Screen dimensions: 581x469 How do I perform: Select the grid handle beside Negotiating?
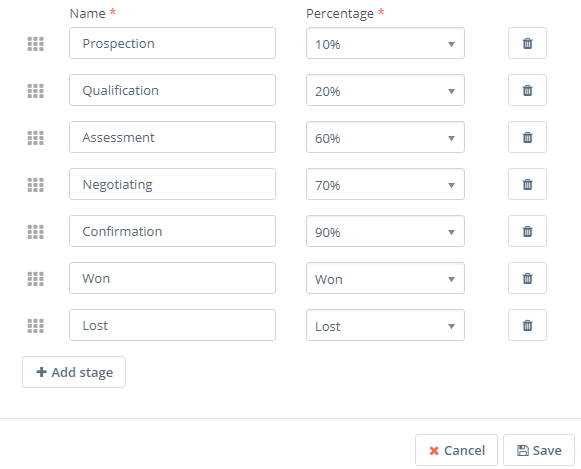[x=36, y=185]
